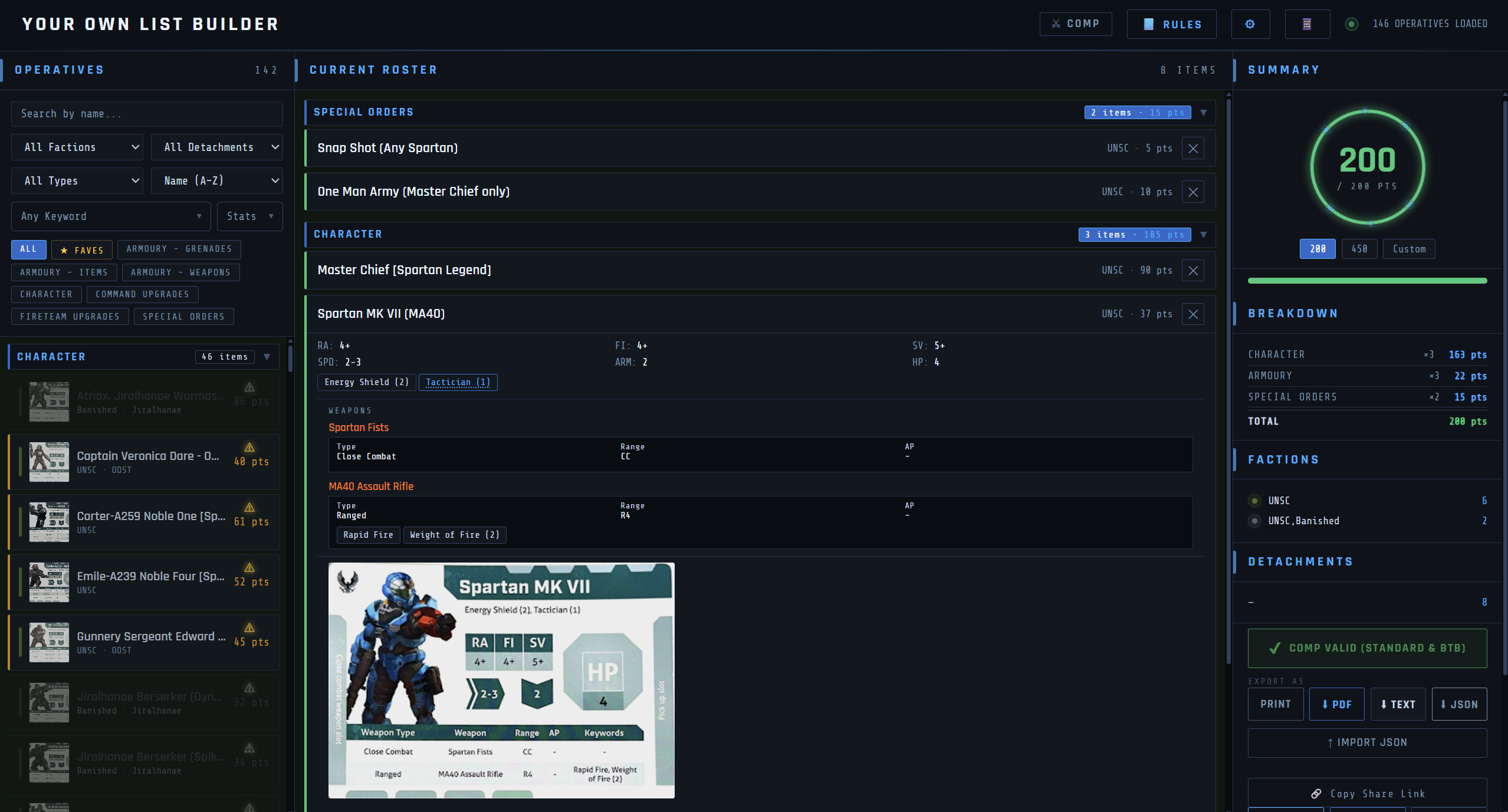
Task: Open the Name (A-Z) sort dropdown
Action: (216, 181)
